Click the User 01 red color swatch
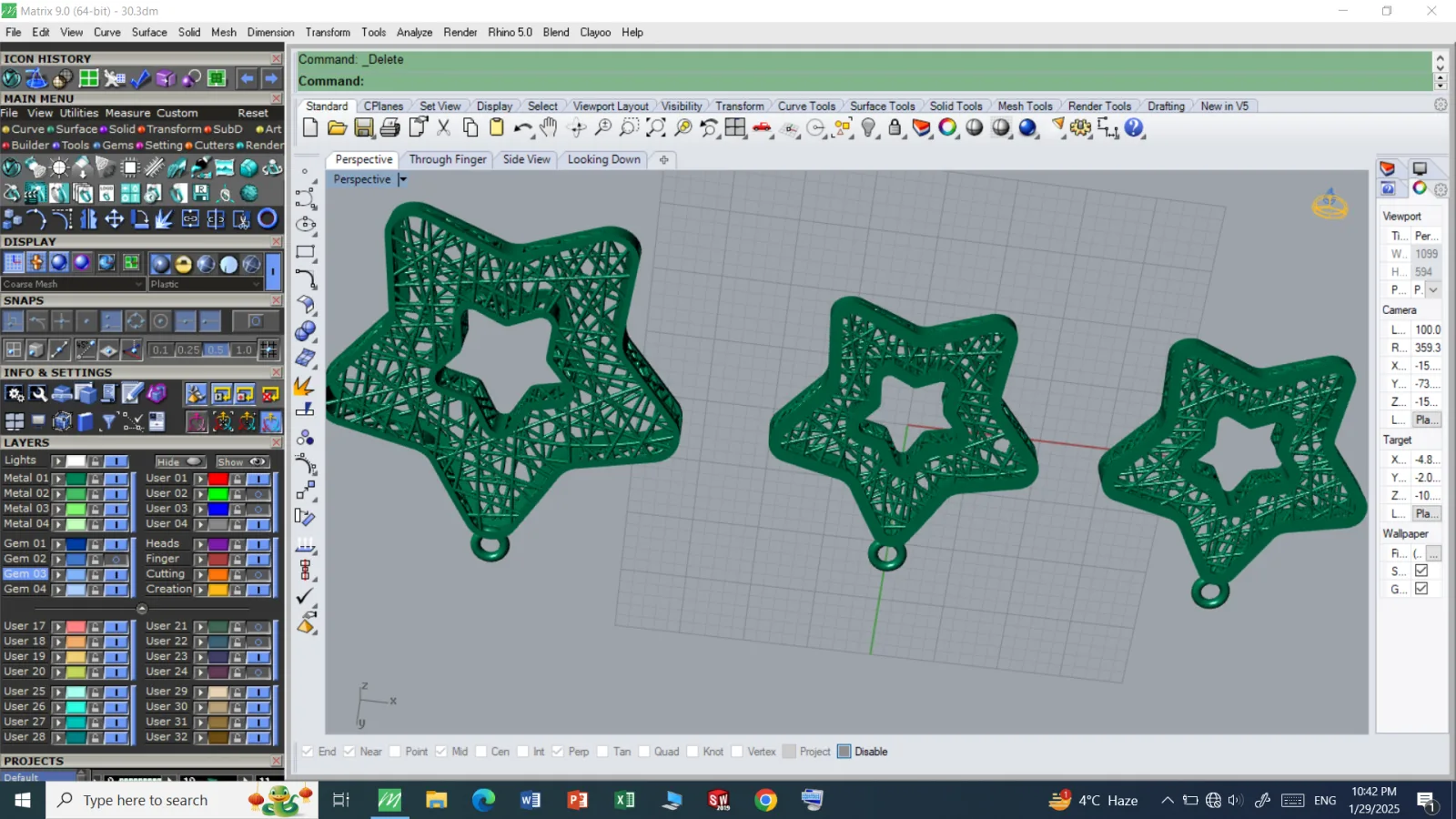 pos(217,479)
